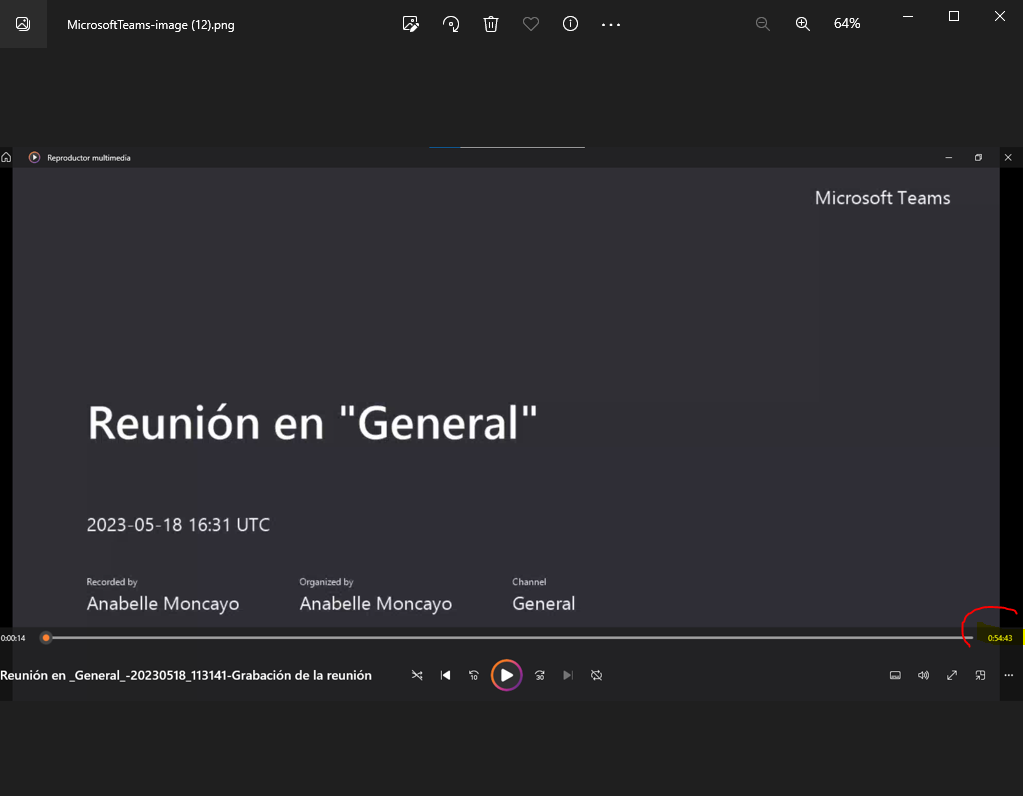Go to previous track
1025x796 pixels.
446,676
